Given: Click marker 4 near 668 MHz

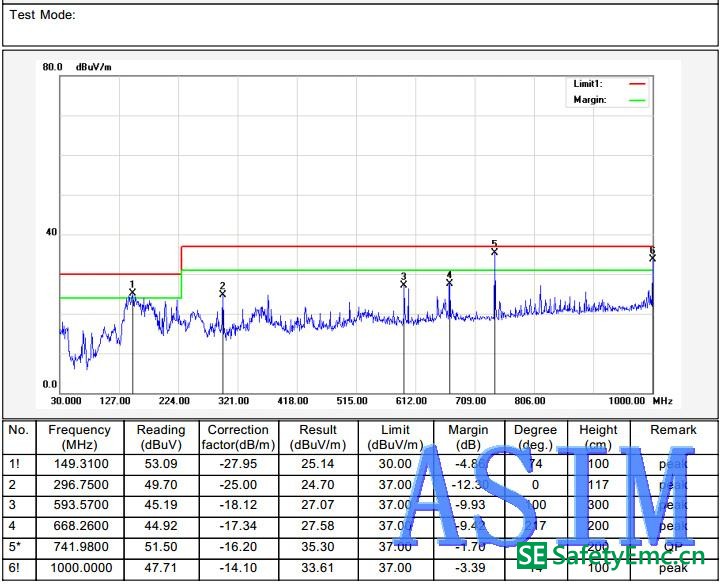Looking at the screenshot, I should tap(449, 282).
